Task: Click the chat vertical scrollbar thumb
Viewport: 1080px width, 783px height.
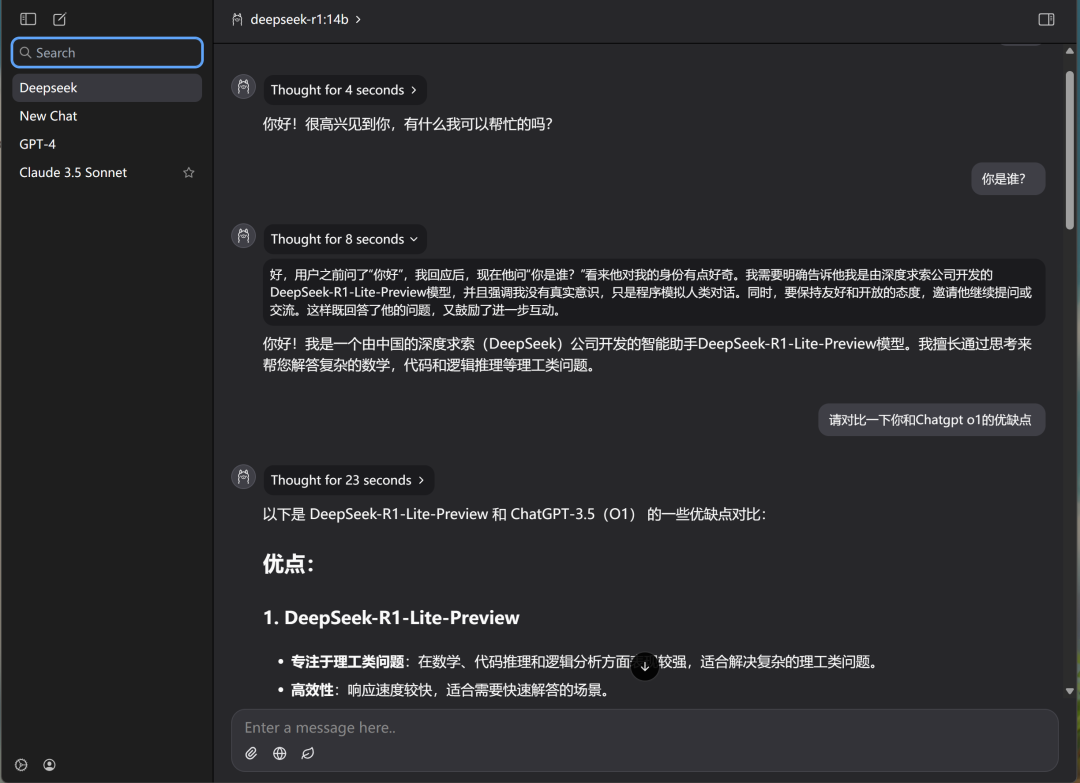Action: [1070, 149]
